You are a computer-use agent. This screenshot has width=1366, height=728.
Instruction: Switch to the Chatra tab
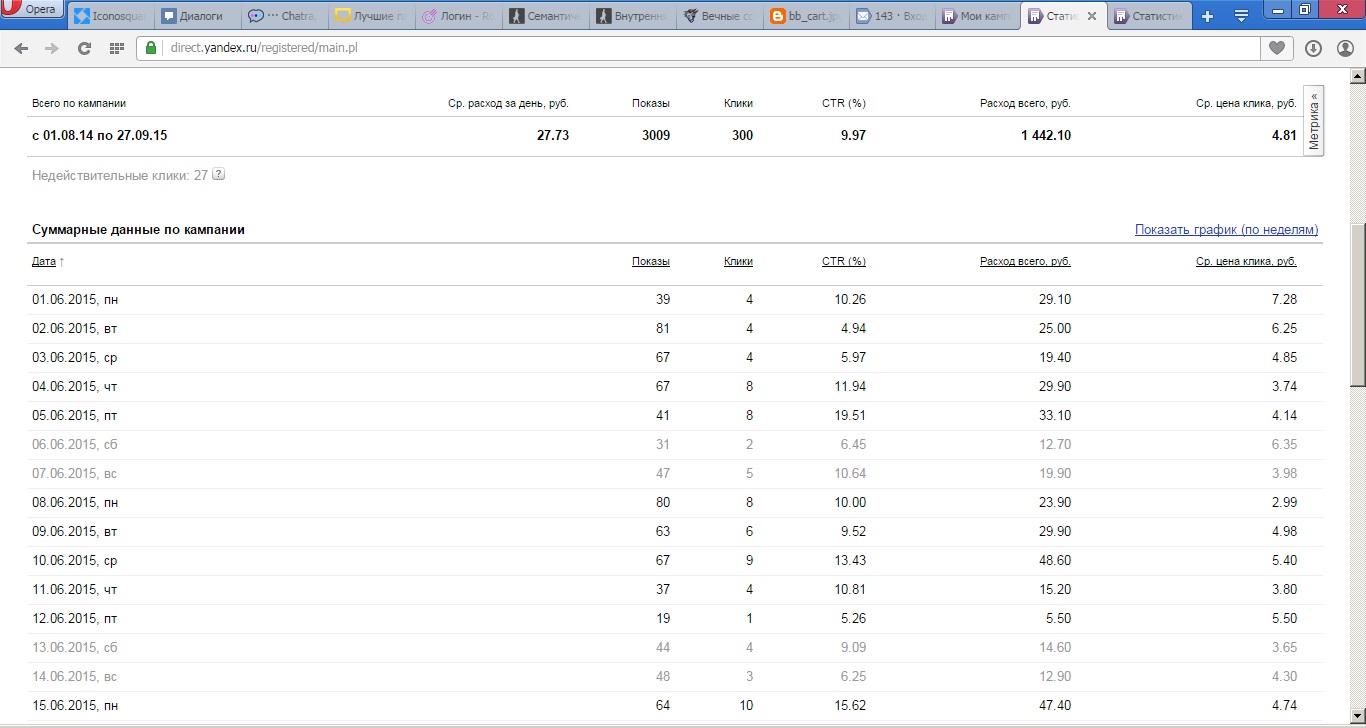(x=283, y=17)
